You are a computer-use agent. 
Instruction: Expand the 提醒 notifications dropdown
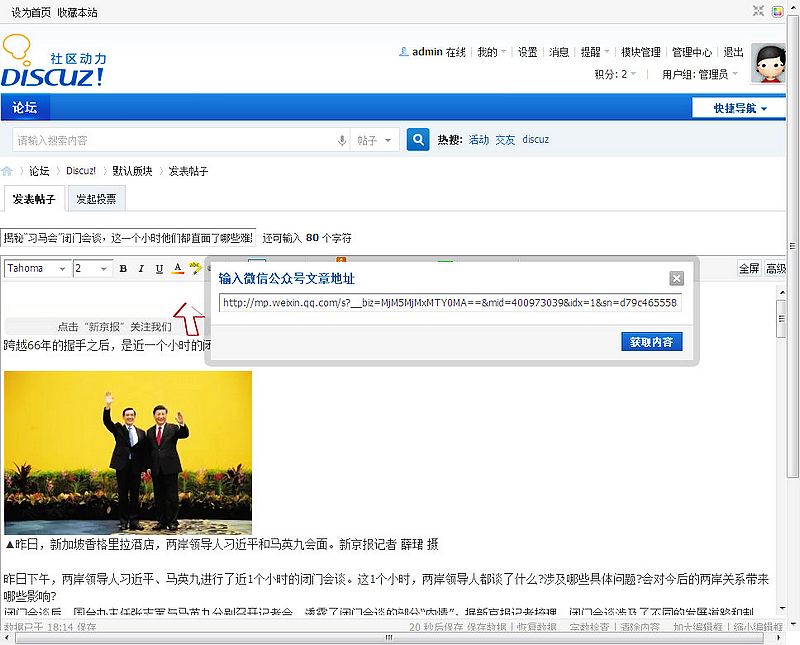click(x=594, y=52)
